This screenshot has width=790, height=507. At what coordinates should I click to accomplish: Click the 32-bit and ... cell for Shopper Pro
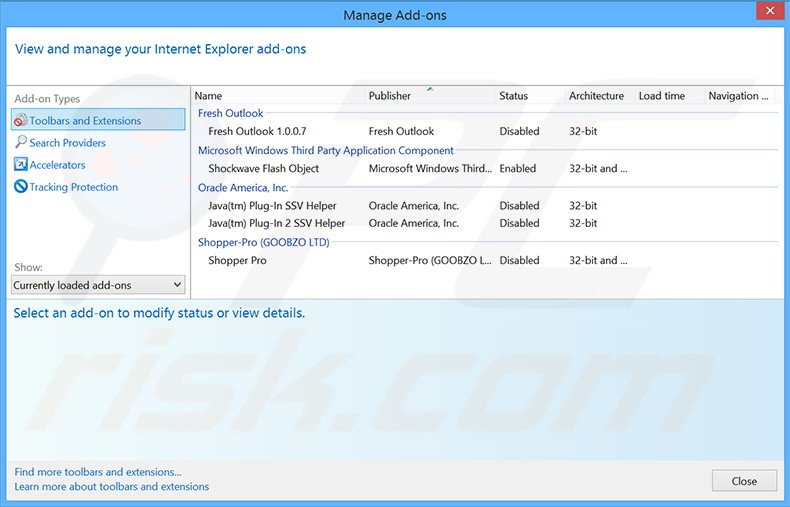598,261
